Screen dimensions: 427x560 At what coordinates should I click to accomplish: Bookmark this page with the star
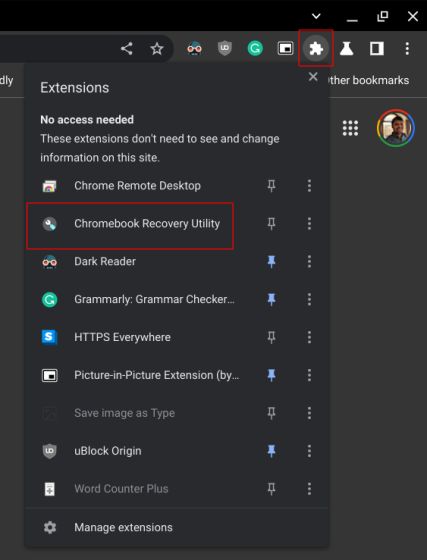[157, 49]
